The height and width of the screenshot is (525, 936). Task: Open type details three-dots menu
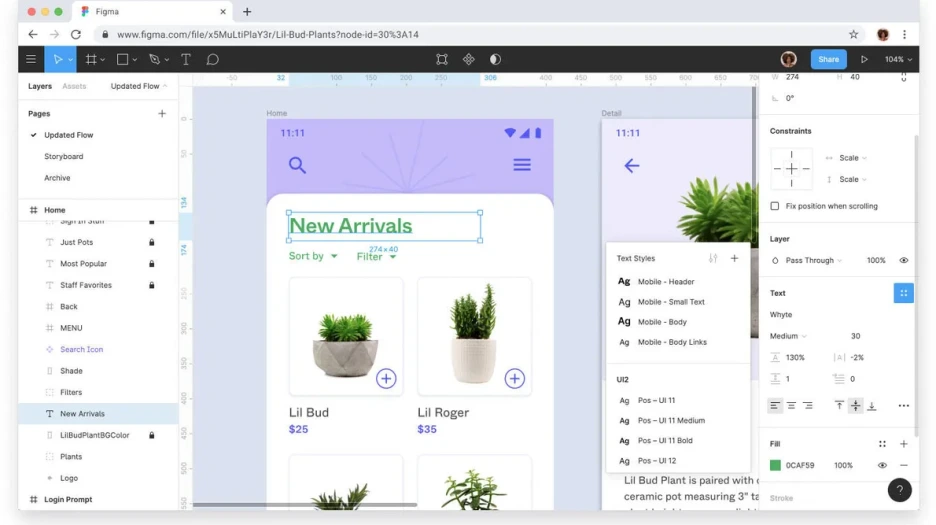tap(903, 406)
